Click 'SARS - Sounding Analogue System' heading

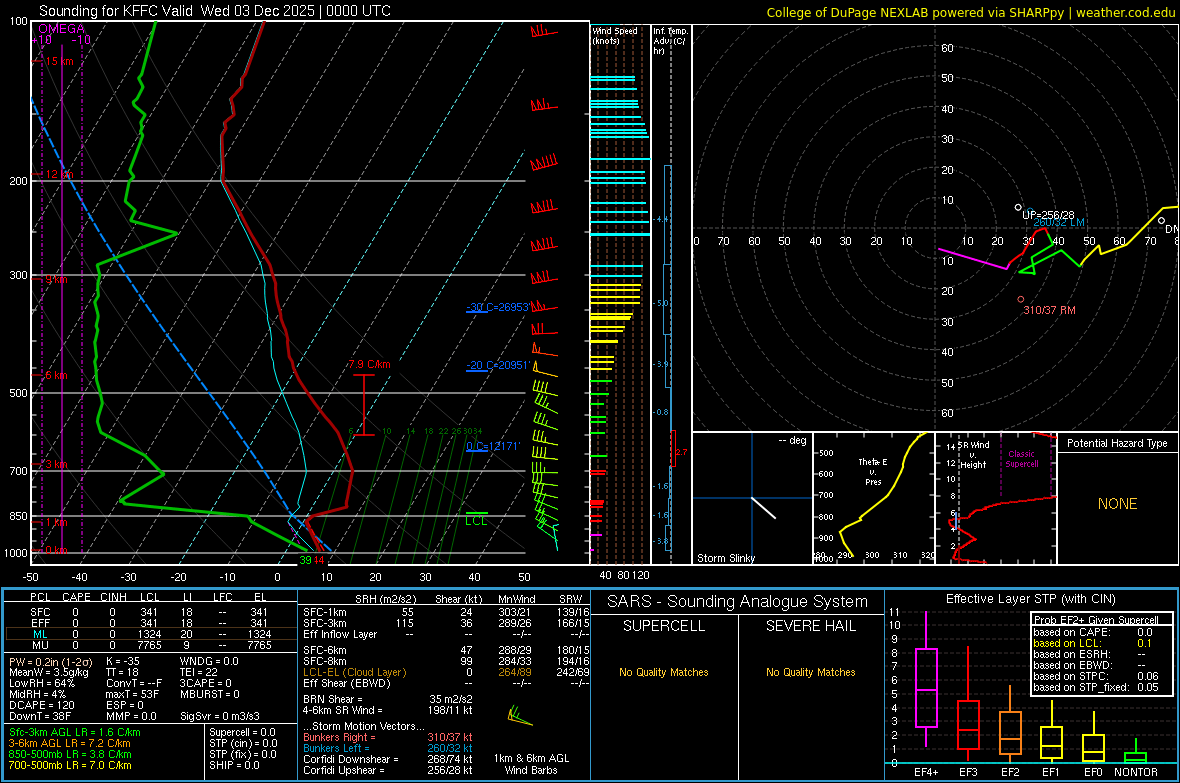tap(738, 602)
